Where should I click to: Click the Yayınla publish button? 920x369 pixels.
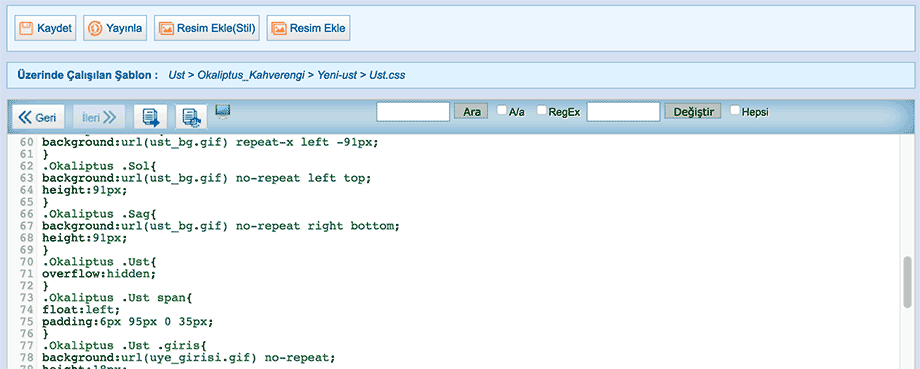pos(115,28)
